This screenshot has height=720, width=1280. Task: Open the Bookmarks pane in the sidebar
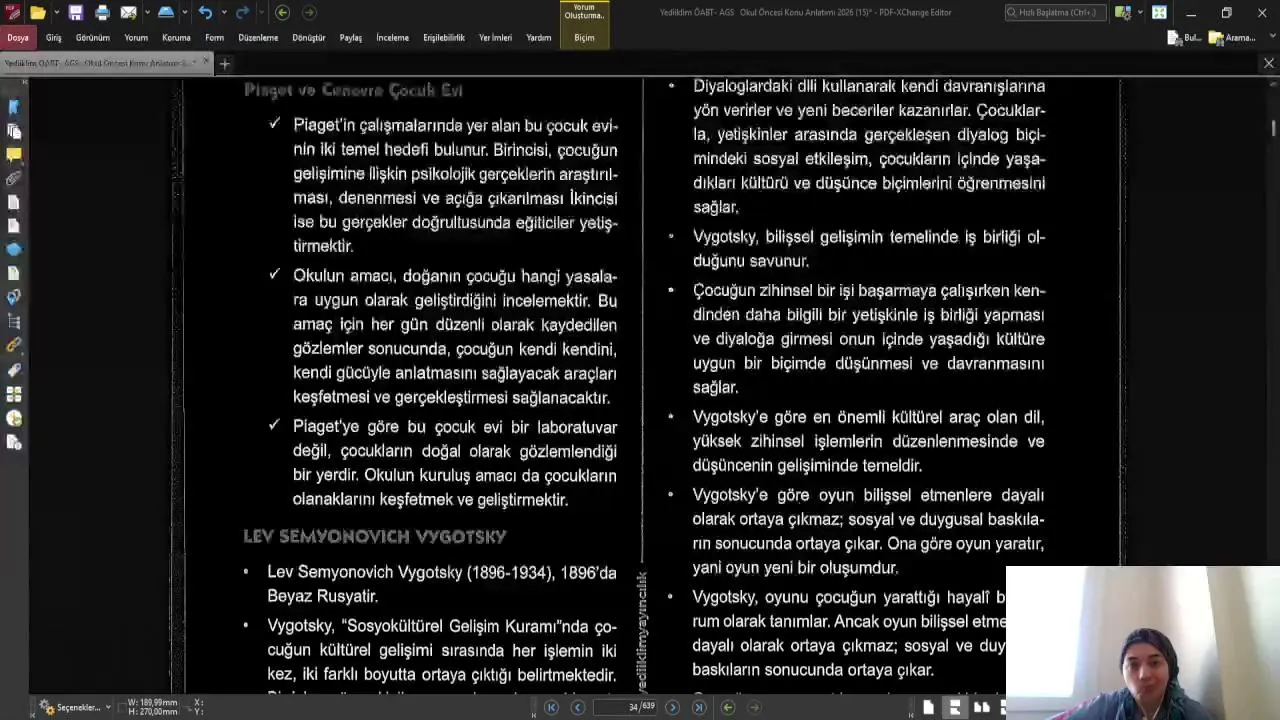pyautogui.click(x=14, y=107)
